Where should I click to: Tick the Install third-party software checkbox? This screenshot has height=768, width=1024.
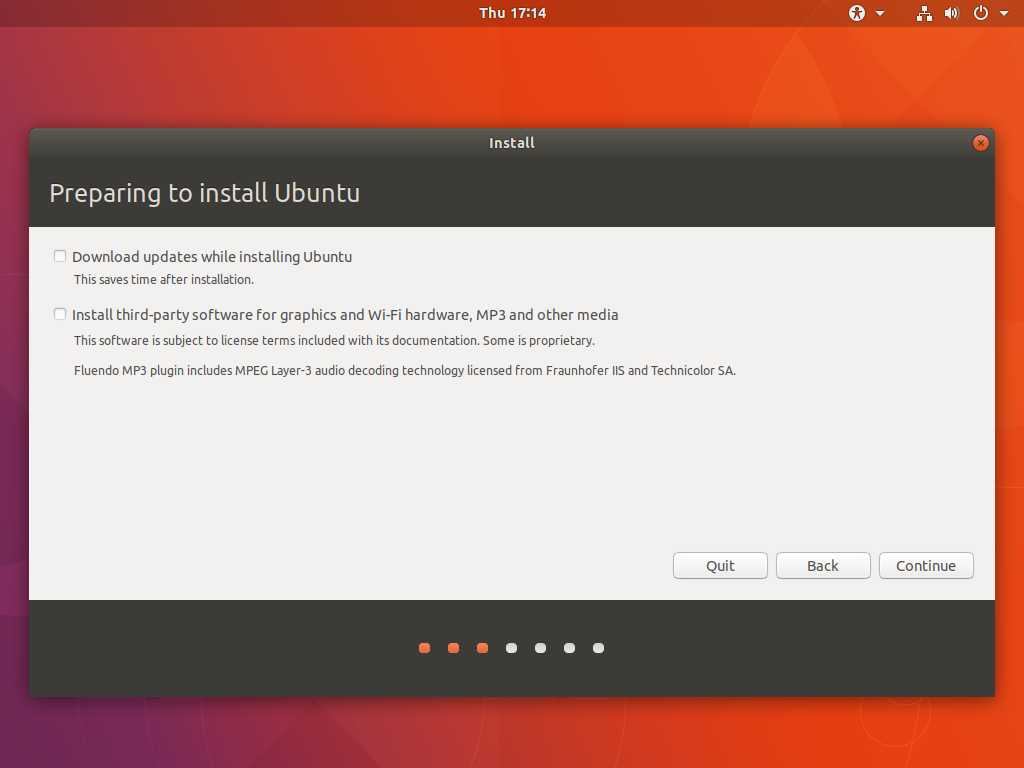click(60, 314)
